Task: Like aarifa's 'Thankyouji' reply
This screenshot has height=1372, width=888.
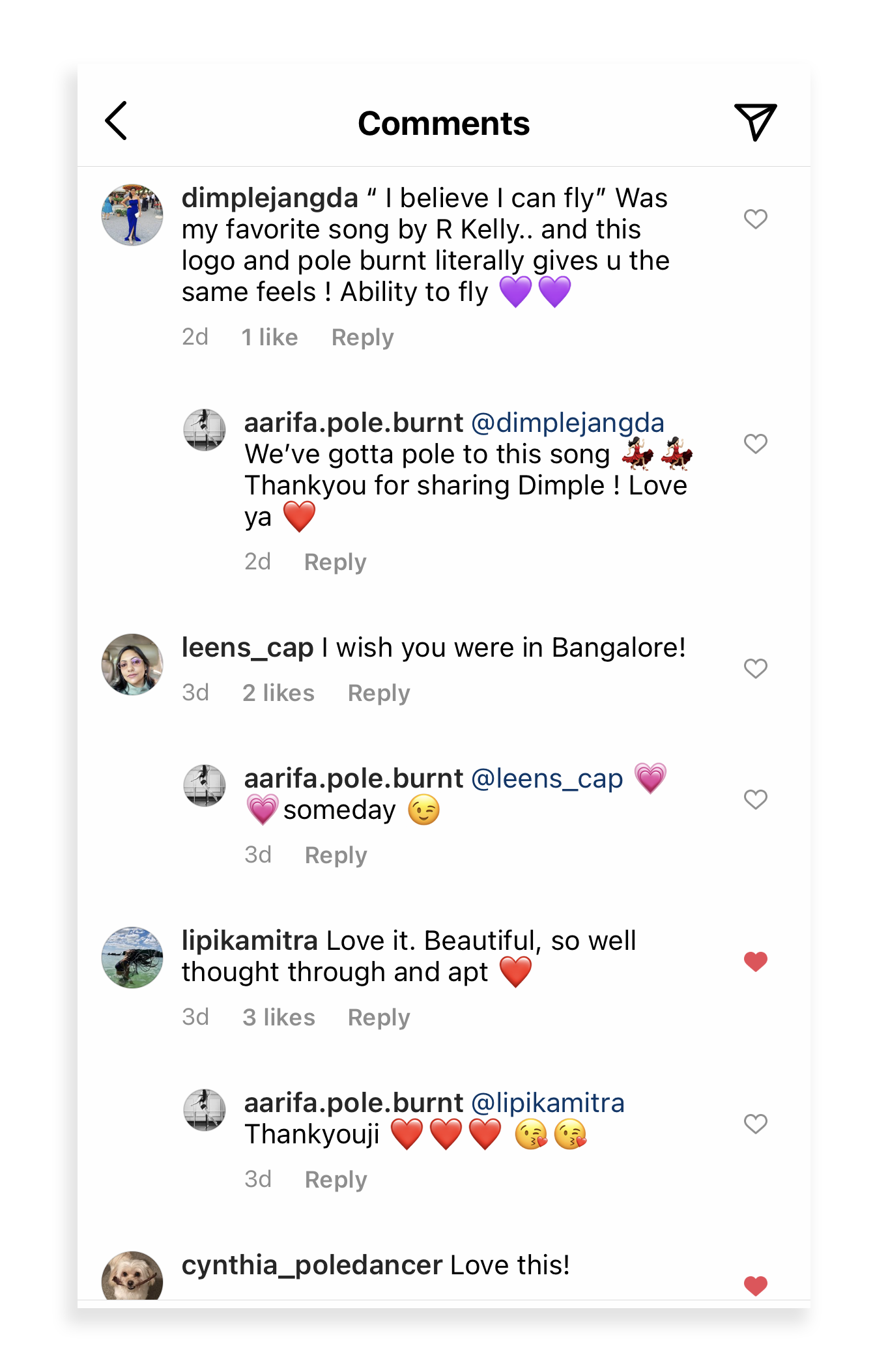Action: tap(755, 1124)
